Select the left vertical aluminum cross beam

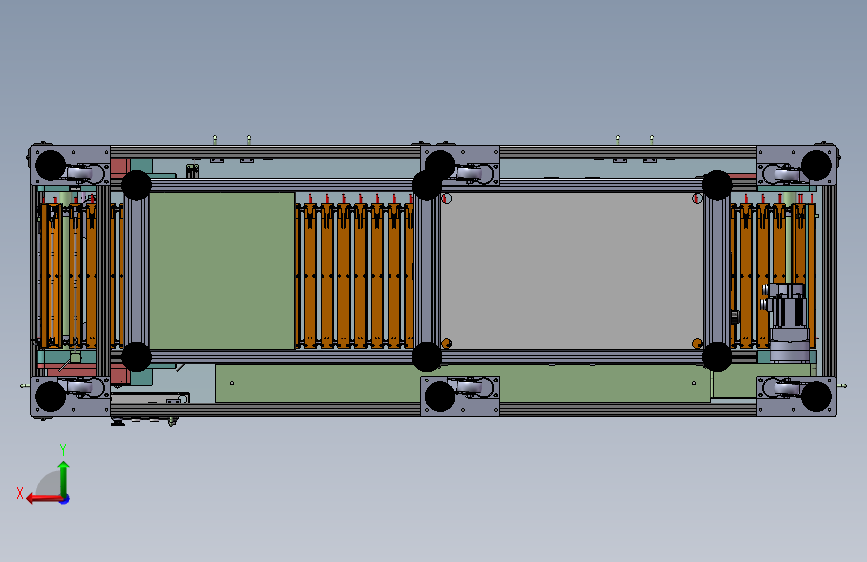click(136, 271)
